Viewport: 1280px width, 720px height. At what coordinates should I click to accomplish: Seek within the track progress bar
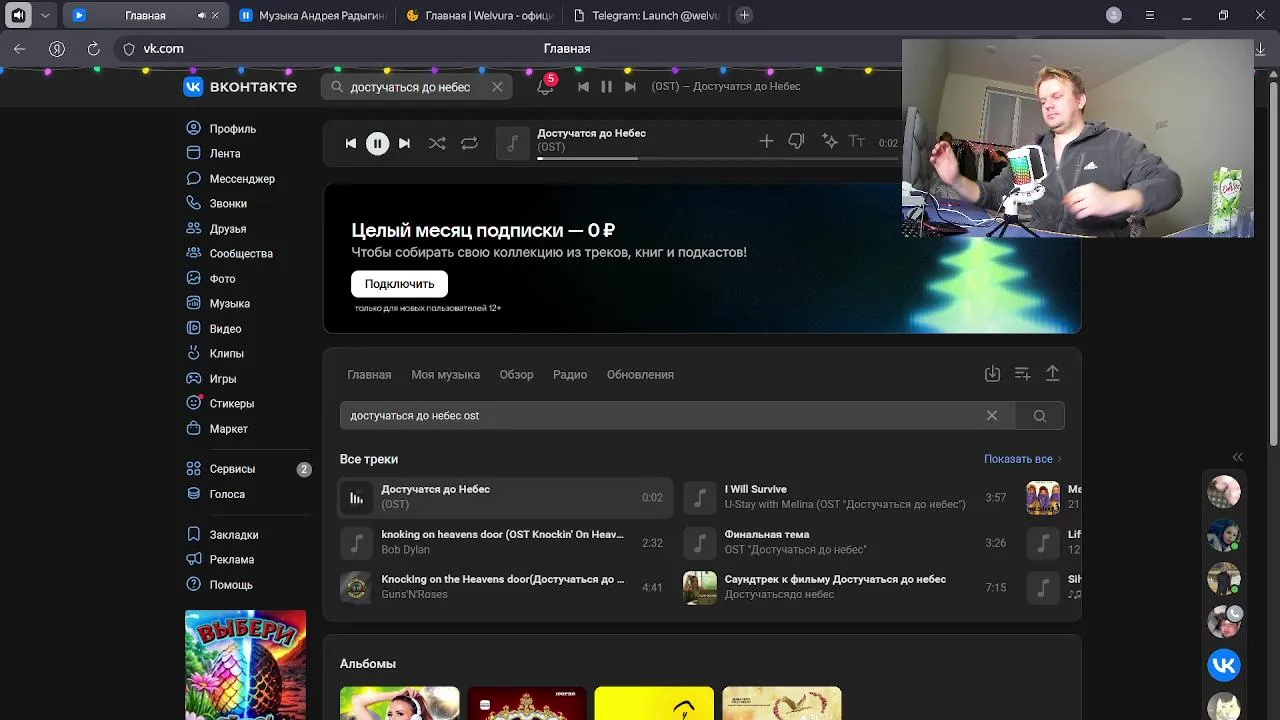click(718, 158)
